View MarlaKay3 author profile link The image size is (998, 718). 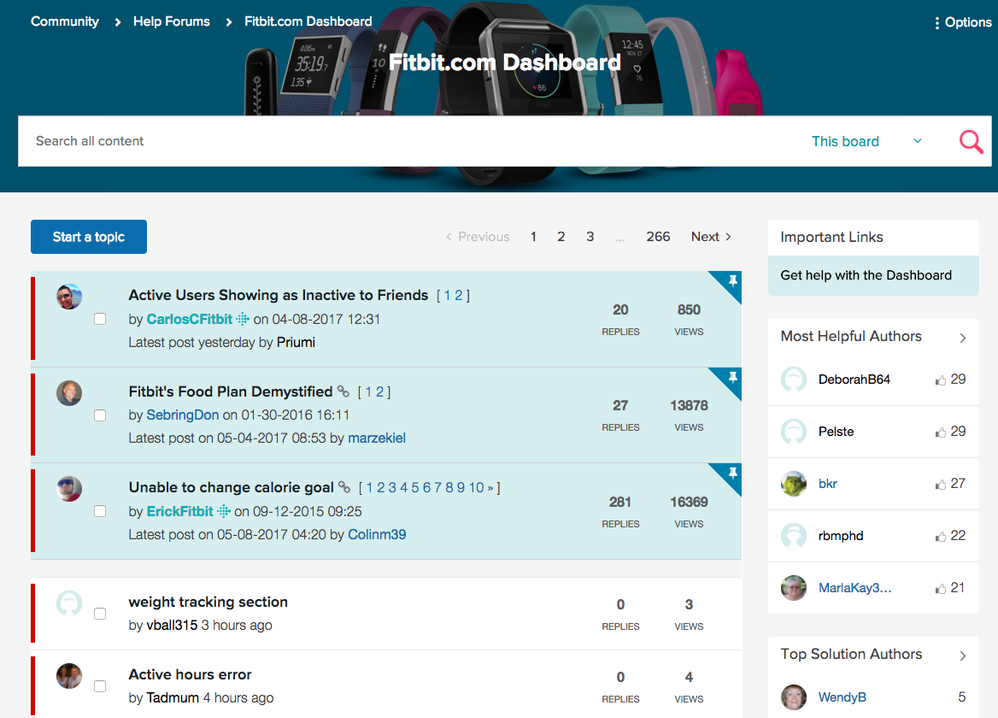pyautogui.click(x=855, y=588)
